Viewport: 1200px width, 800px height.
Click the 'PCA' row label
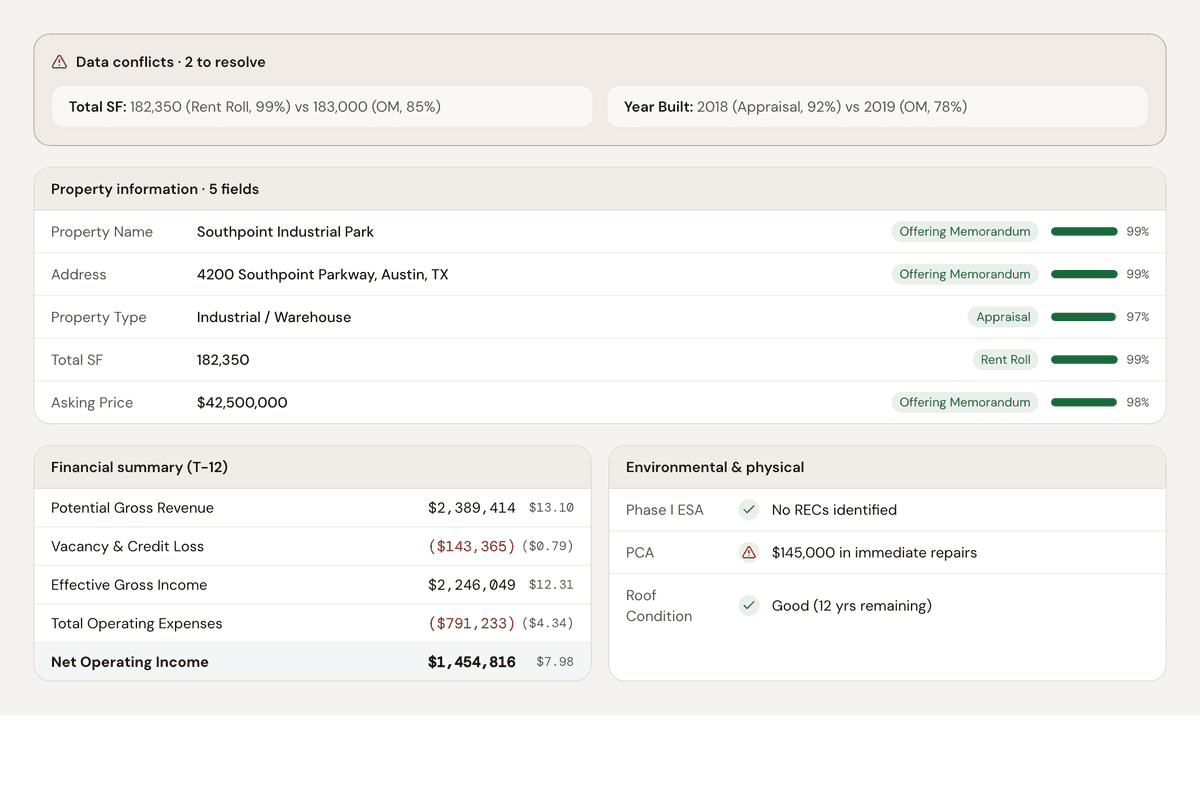point(640,552)
